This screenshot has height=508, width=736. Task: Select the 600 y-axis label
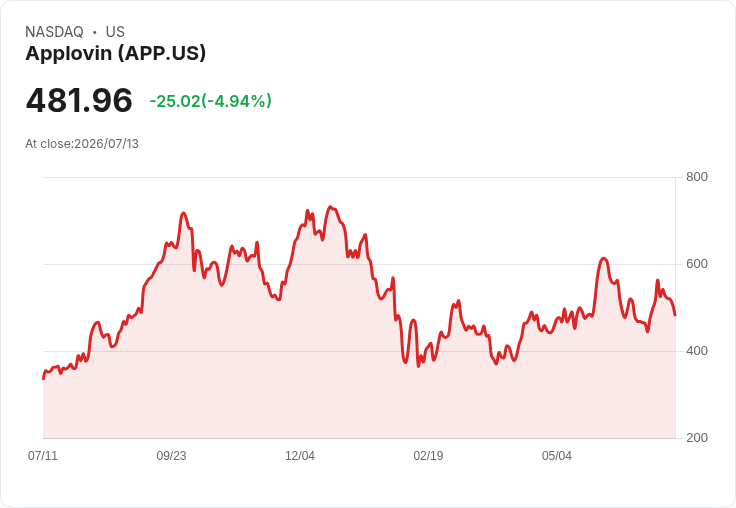697,264
